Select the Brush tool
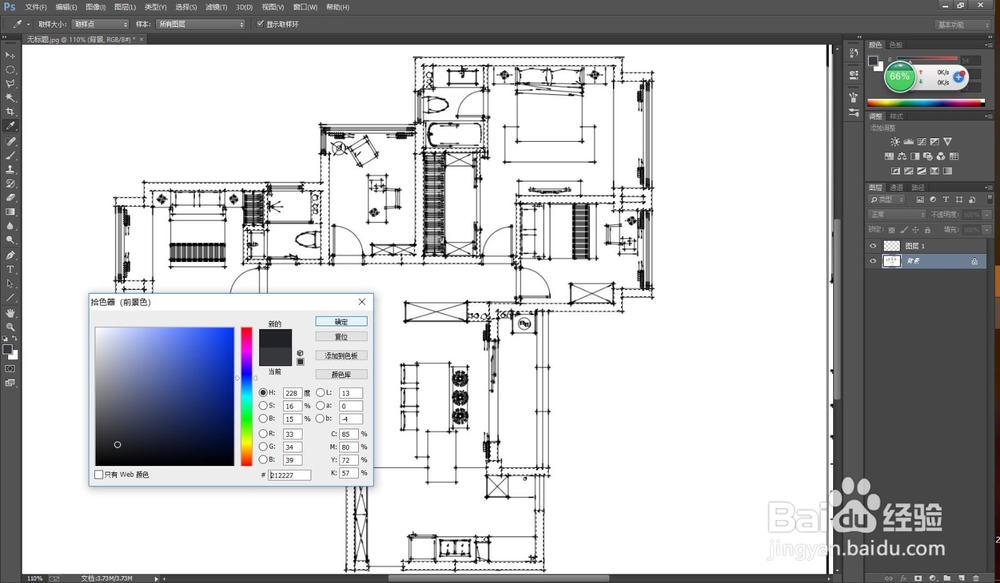The height and width of the screenshot is (583, 1000). tap(10, 155)
